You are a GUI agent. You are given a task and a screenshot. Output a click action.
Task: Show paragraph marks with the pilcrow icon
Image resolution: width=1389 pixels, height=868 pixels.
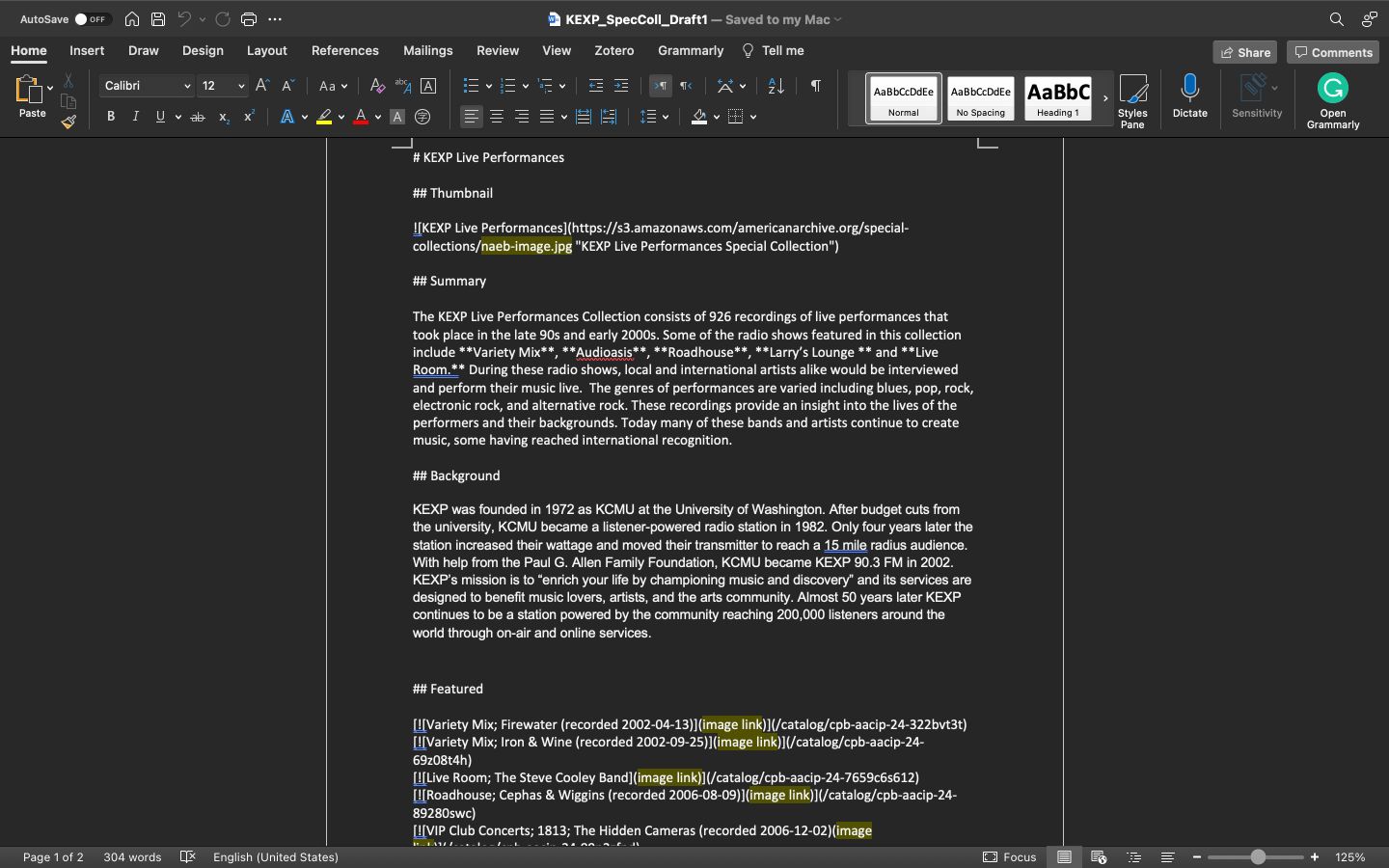(815, 86)
